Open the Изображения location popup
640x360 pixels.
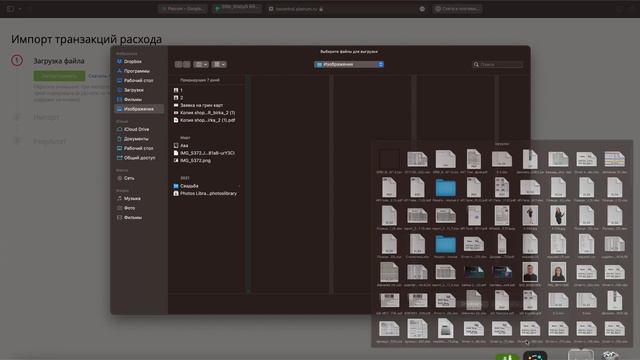tap(349, 64)
